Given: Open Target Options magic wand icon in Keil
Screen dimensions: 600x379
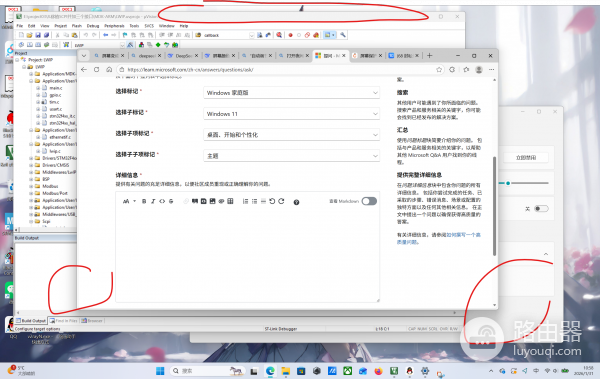Looking at the screenshot, I should point(130,45).
